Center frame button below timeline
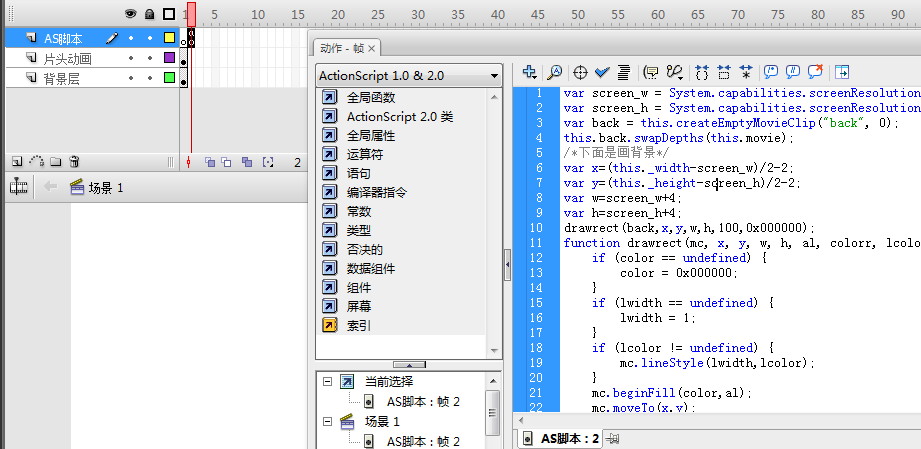The height and width of the screenshot is (449, 921). tap(188, 162)
